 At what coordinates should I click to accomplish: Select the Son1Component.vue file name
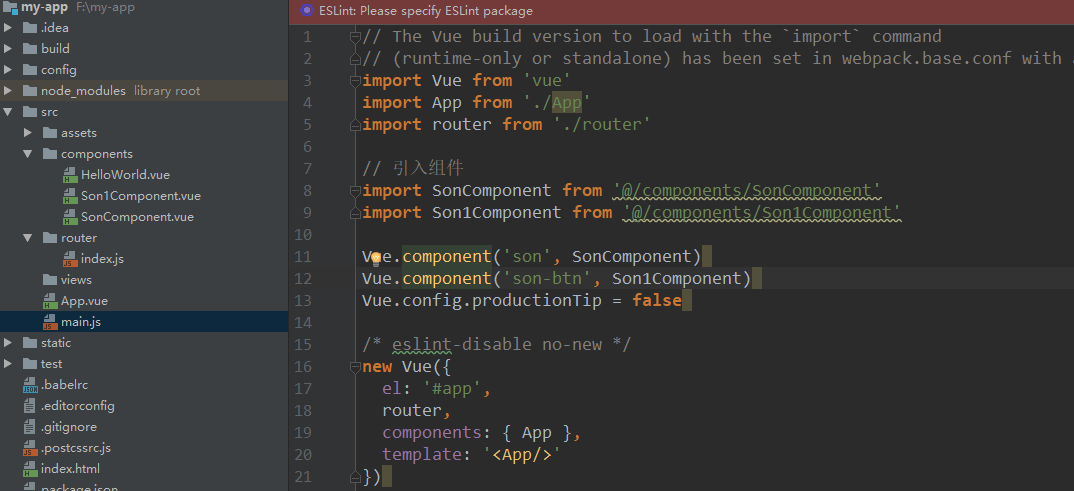point(140,196)
